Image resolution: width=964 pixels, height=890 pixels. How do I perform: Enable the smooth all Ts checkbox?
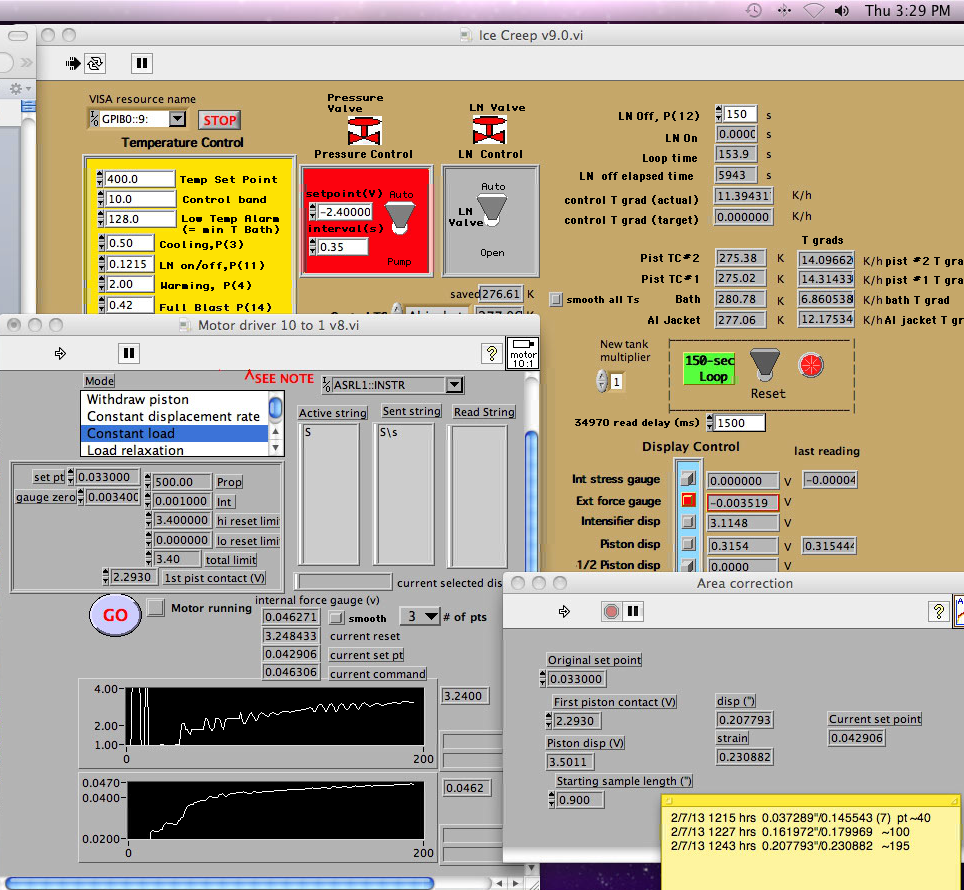pyautogui.click(x=556, y=299)
